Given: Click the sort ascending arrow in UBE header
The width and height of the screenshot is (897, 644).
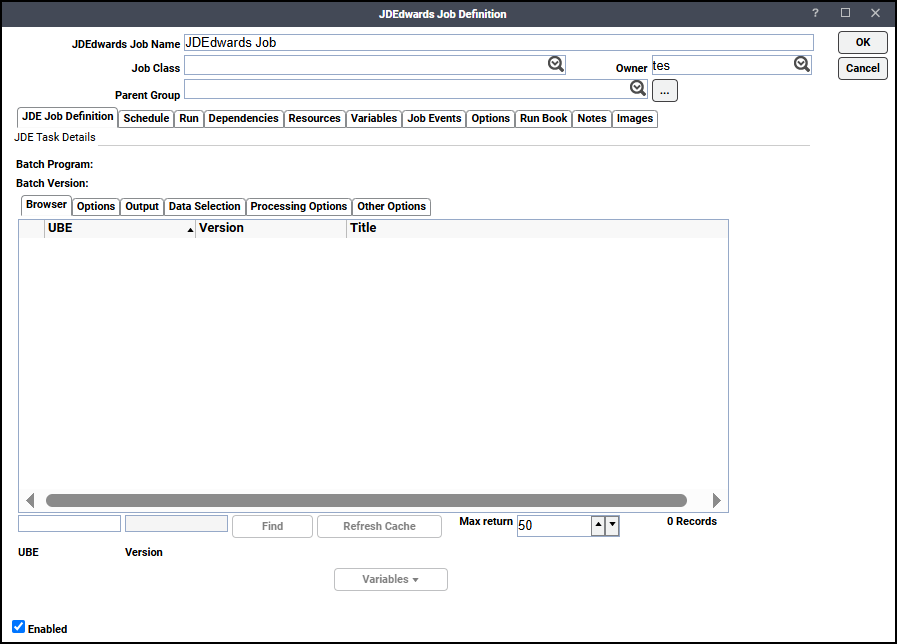Looking at the screenshot, I should coord(190,229).
